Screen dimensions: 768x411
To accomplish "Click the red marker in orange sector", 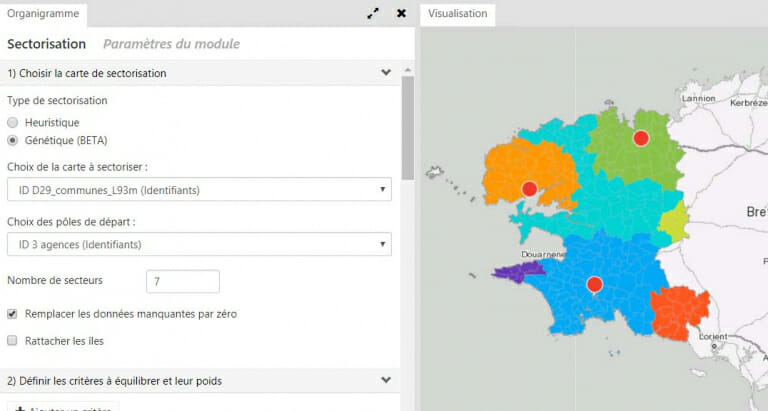I will [x=529, y=189].
